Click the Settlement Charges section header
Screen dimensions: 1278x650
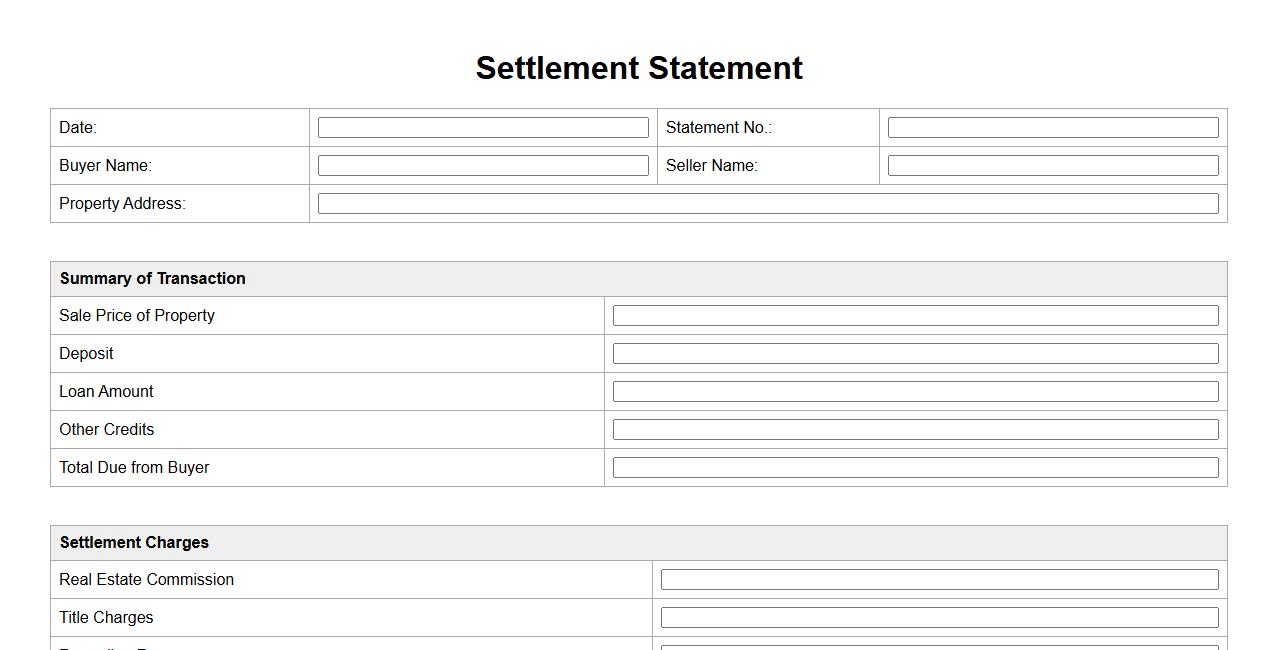[x=134, y=543]
